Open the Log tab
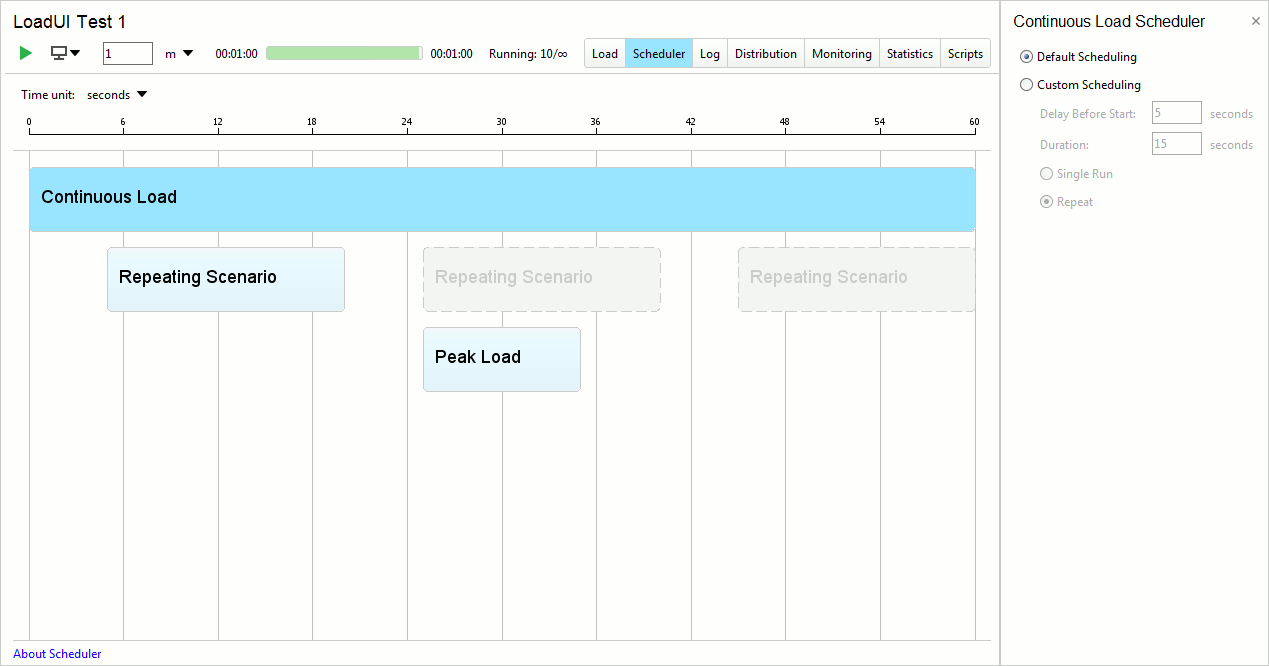1269x666 pixels. click(710, 53)
